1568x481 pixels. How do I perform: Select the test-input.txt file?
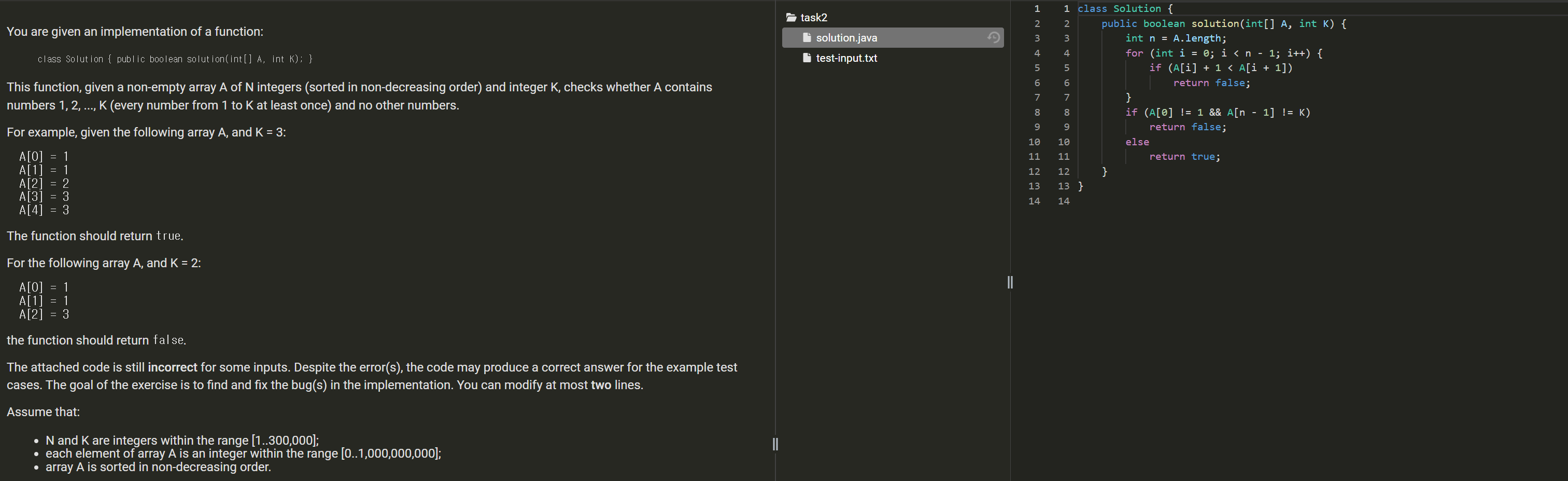point(846,58)
